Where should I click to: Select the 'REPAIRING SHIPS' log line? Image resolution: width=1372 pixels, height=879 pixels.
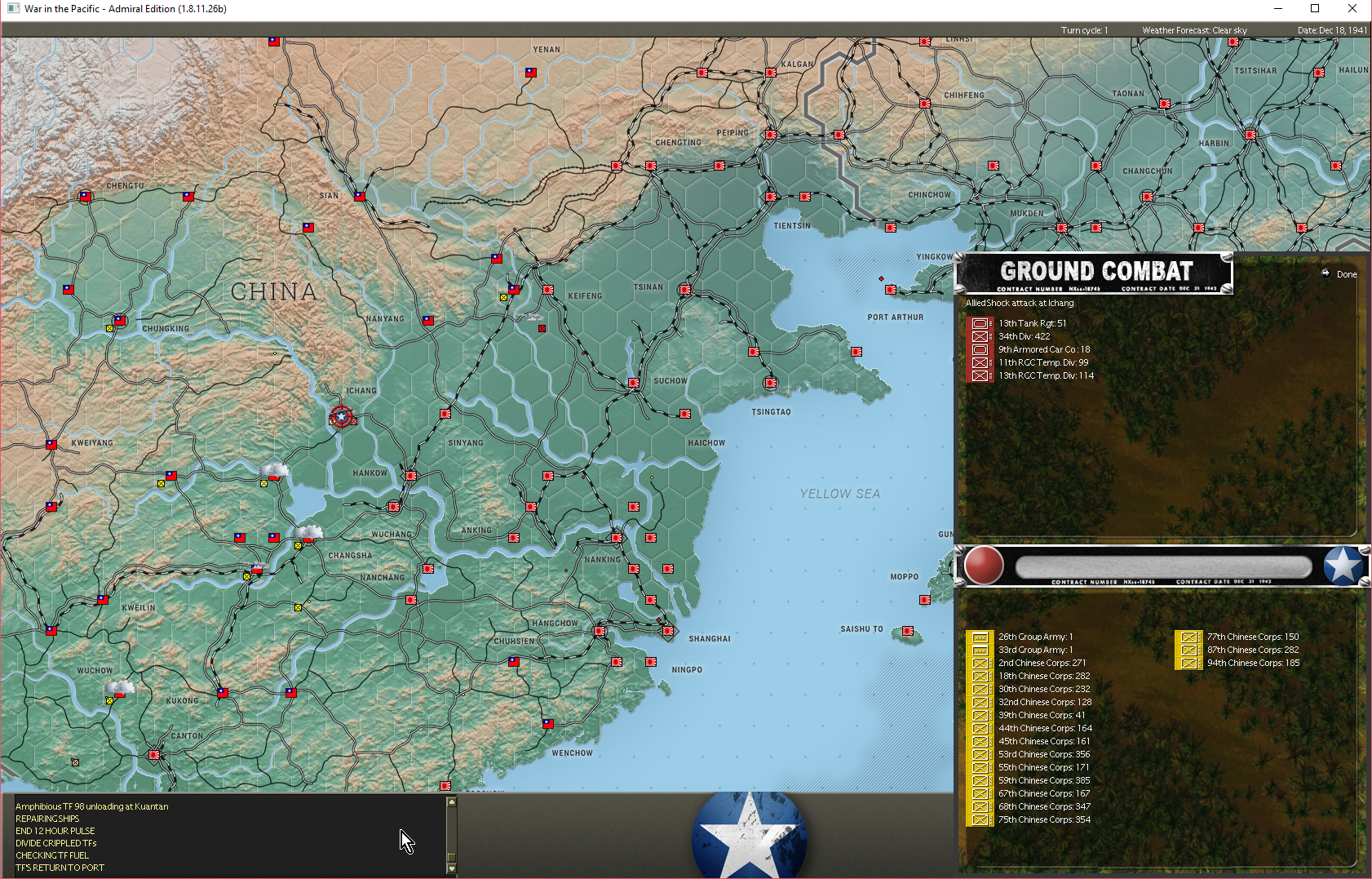point(47,819)
